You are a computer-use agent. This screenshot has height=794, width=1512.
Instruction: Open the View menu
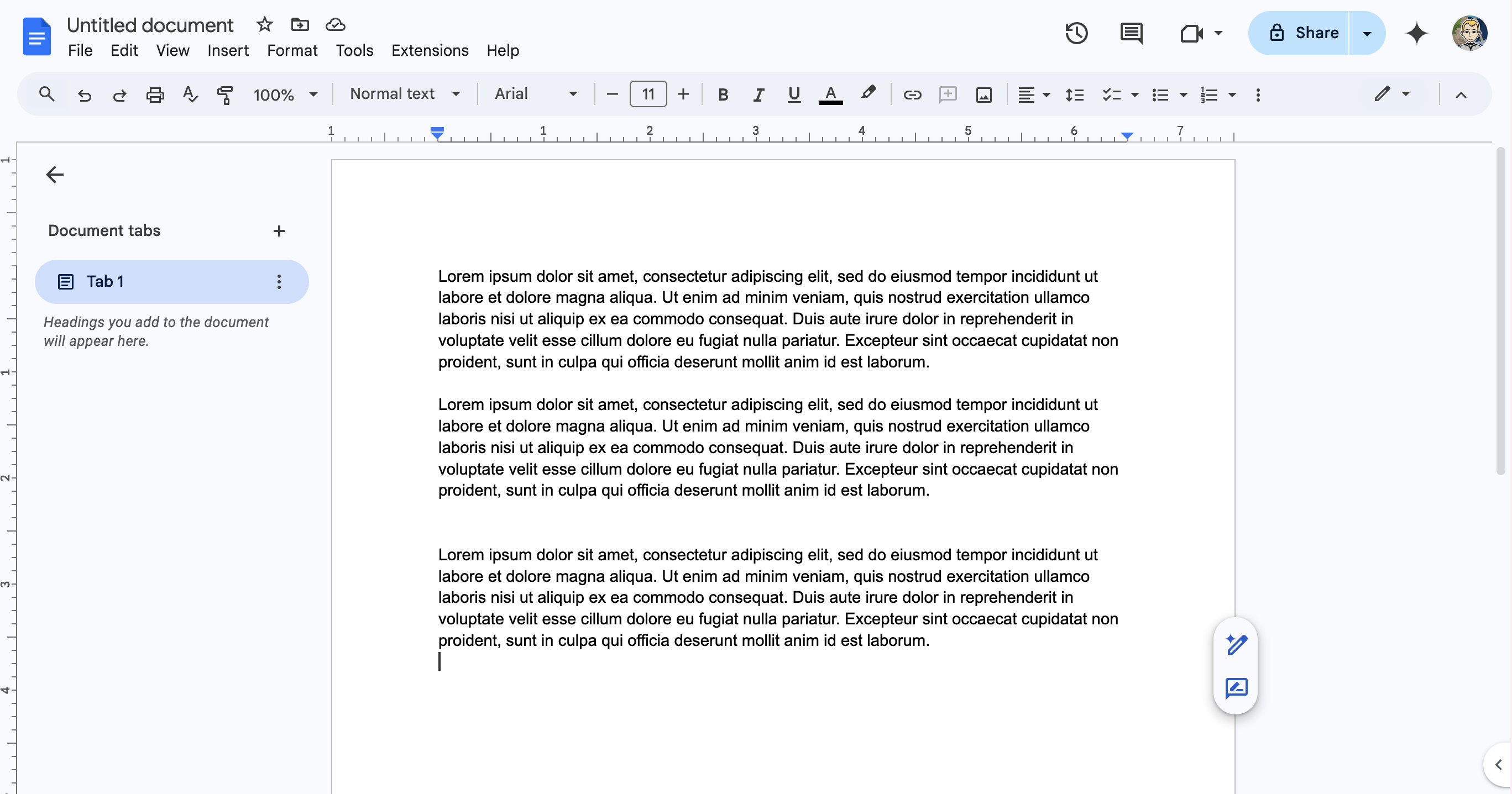172,50
